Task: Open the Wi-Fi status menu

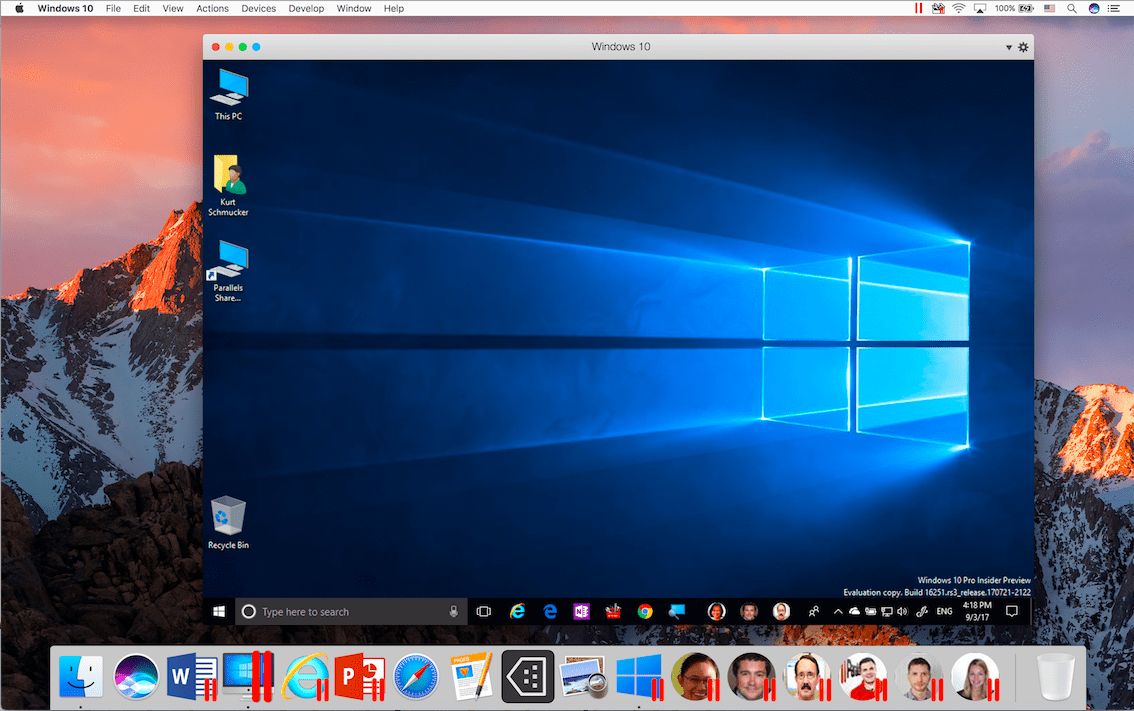Action: coord(959,9)
